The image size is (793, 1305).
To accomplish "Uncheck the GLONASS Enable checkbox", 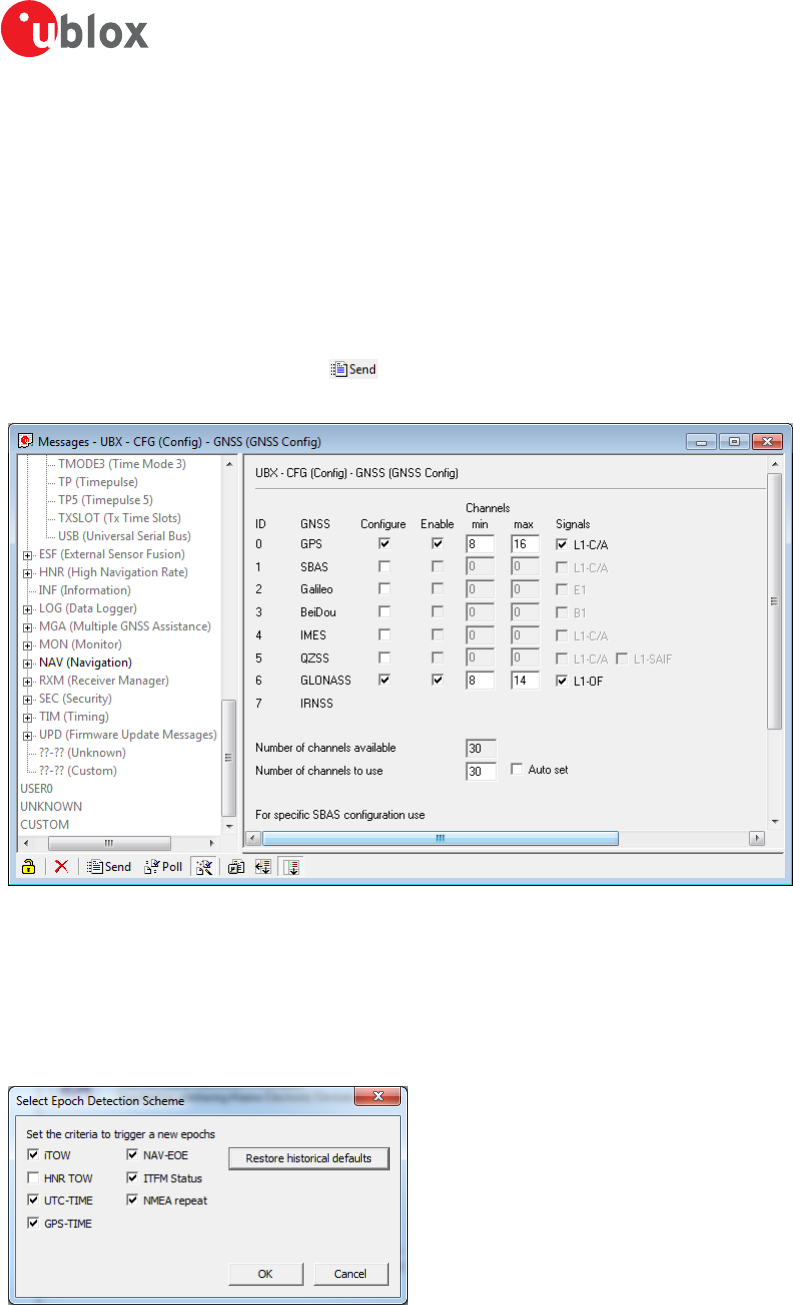I will (x=437, y=680).
